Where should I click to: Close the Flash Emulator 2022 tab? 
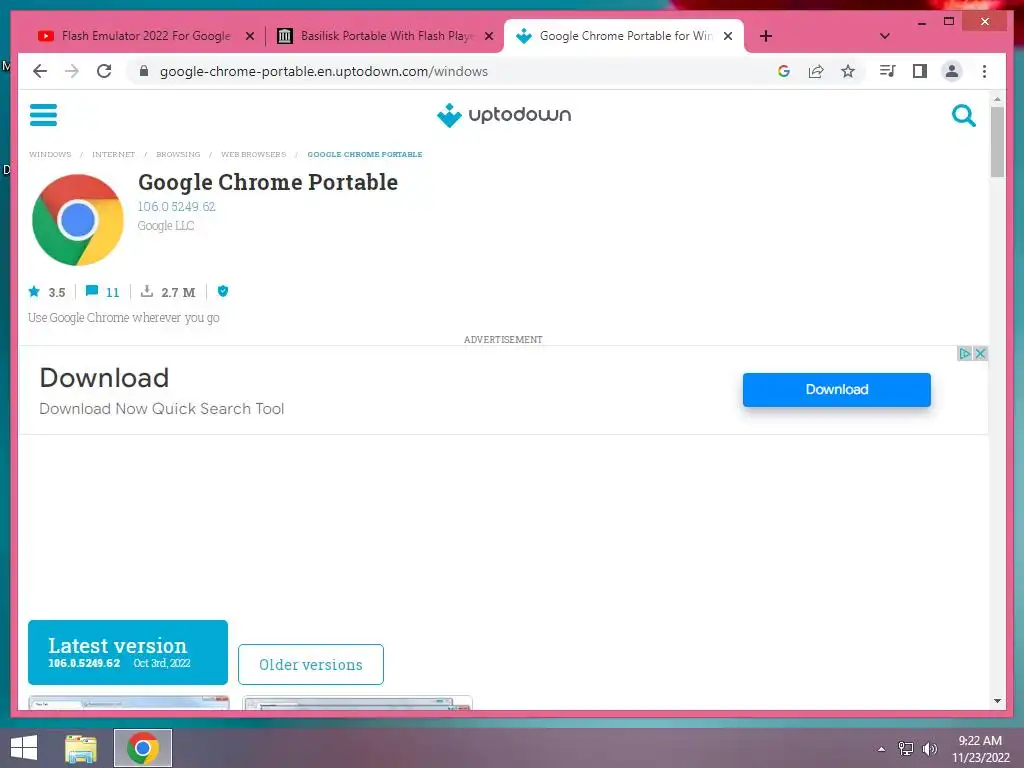coord(249,36)
